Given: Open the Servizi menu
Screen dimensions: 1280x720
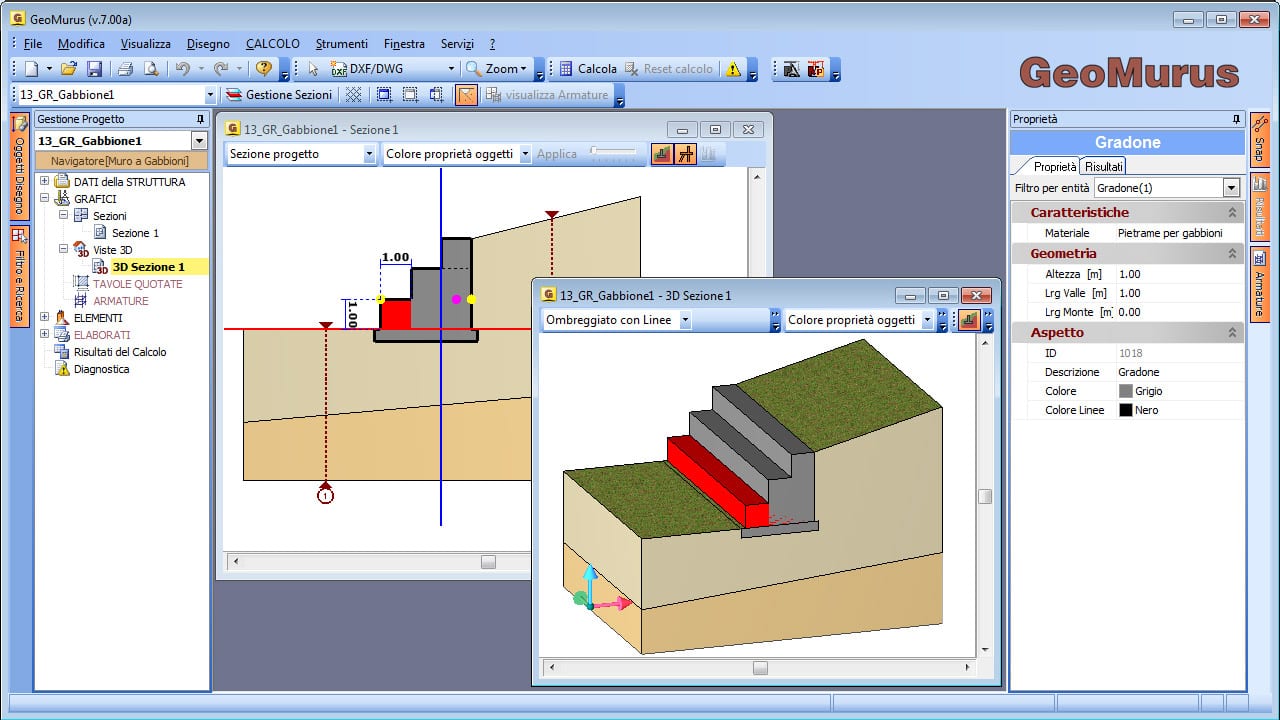Looking at the screenshot, I should click(x=457, y=44).
